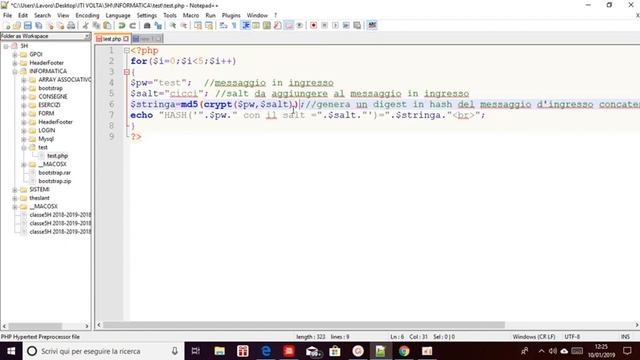This screenshot has width=640, height=360.
Task: Click the Windows (CR LF) status bar entry
Action: click(x=534, y=337)
